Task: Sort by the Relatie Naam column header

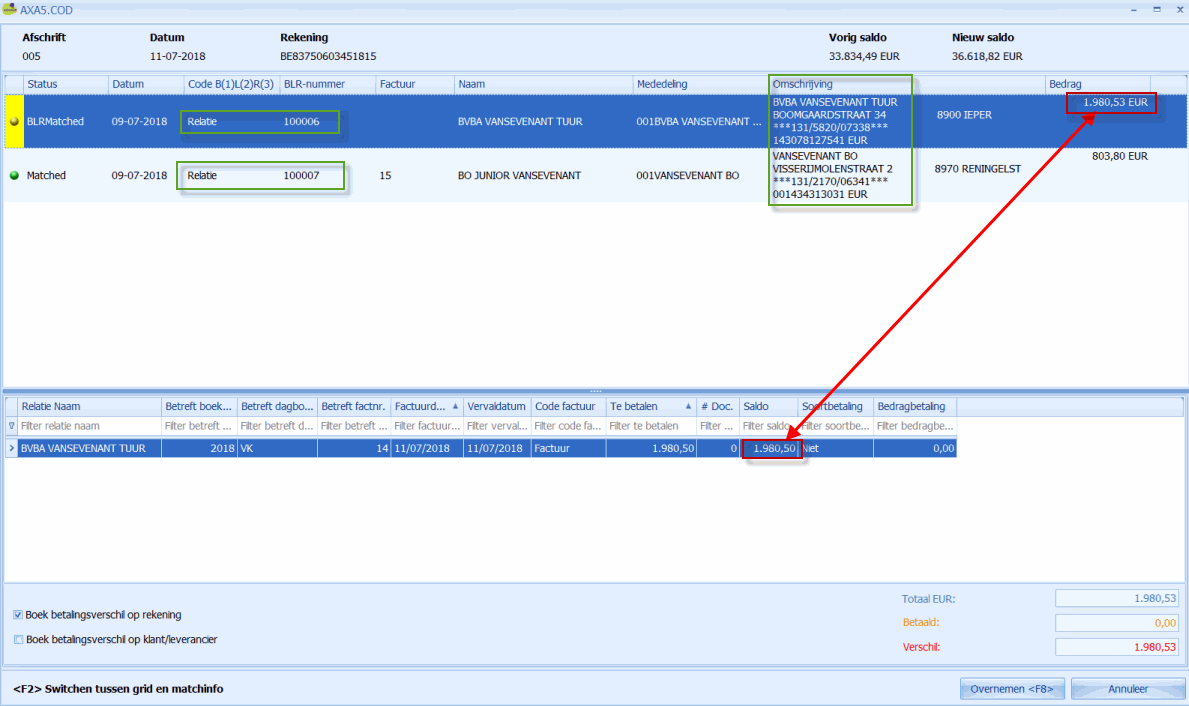Action: pos(90,407)
